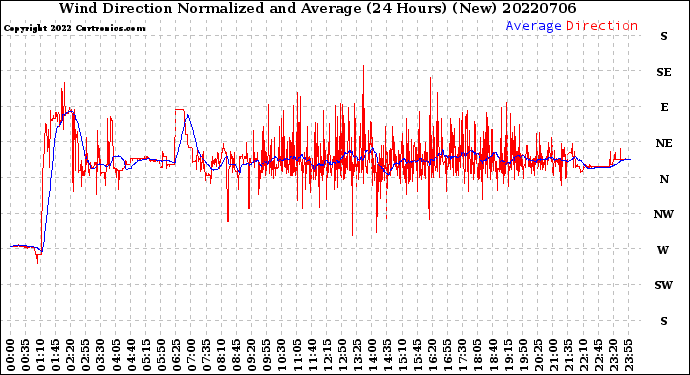Viewport: 690px width, 375px height.
Task: Click the 12:50 time label
Action: (x=342, y=355)
